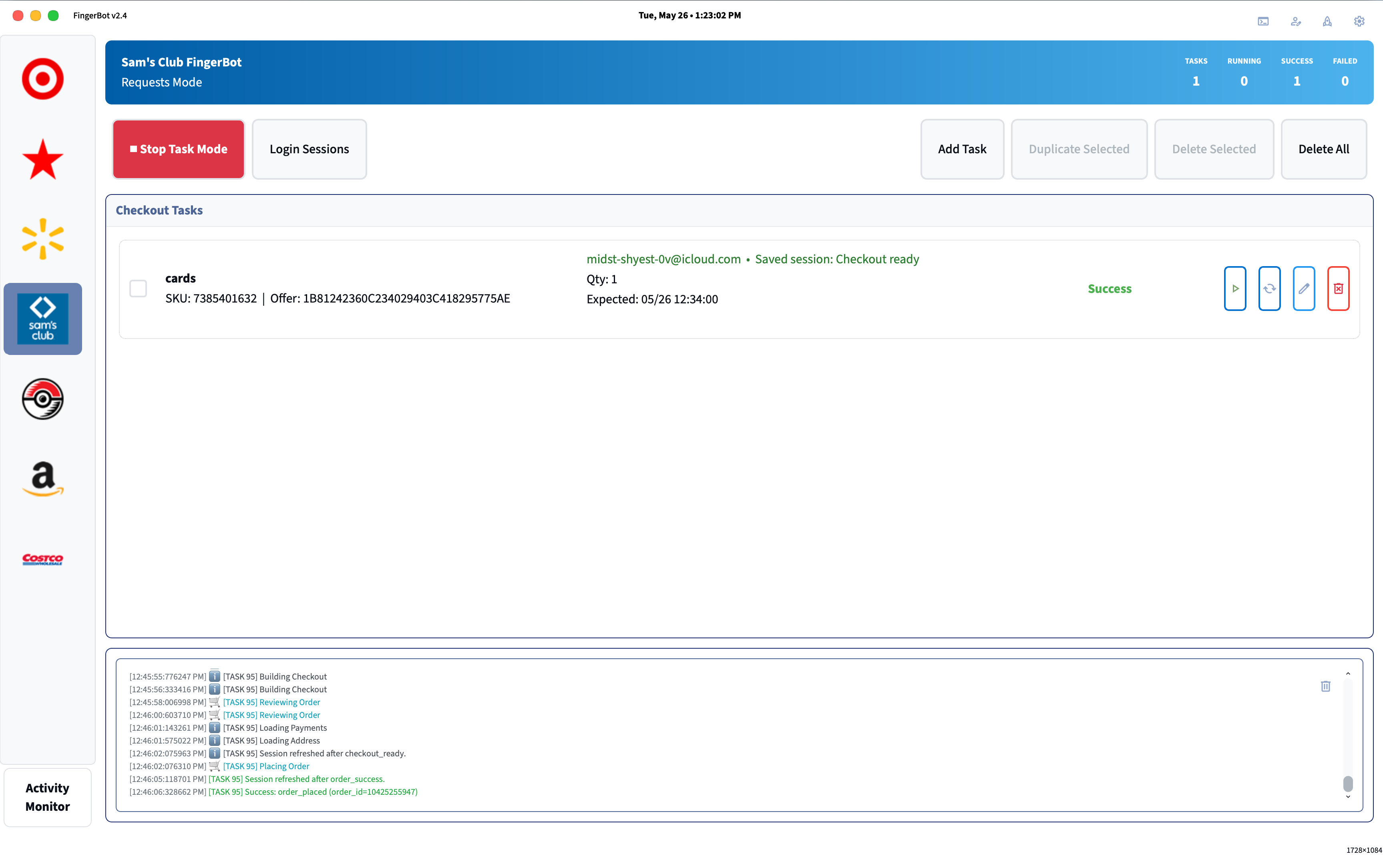Image resolution: width=1383 pixels, height=868 pixels.
Task: Open the Costco Wholesale module
Action: (42, 559)
